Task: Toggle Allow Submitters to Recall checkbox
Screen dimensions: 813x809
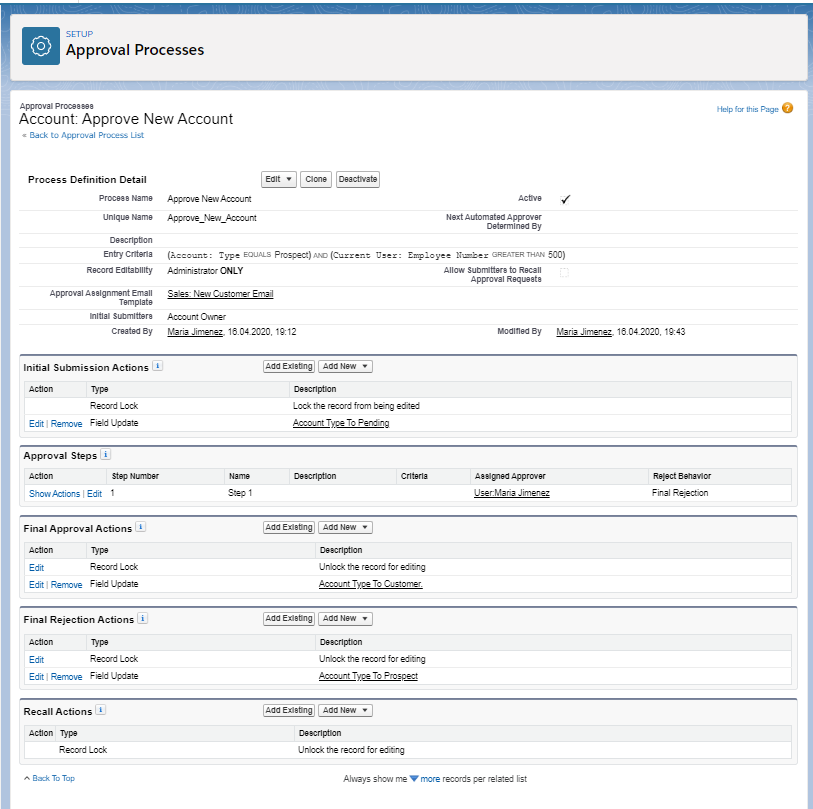Action: (564, 273)
